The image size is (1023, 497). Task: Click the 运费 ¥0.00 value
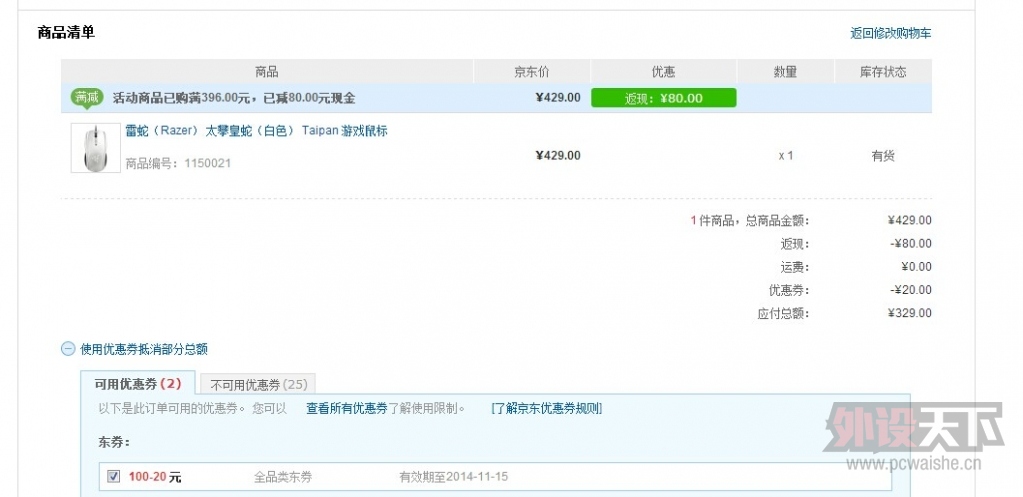click(x=916, y=267)
